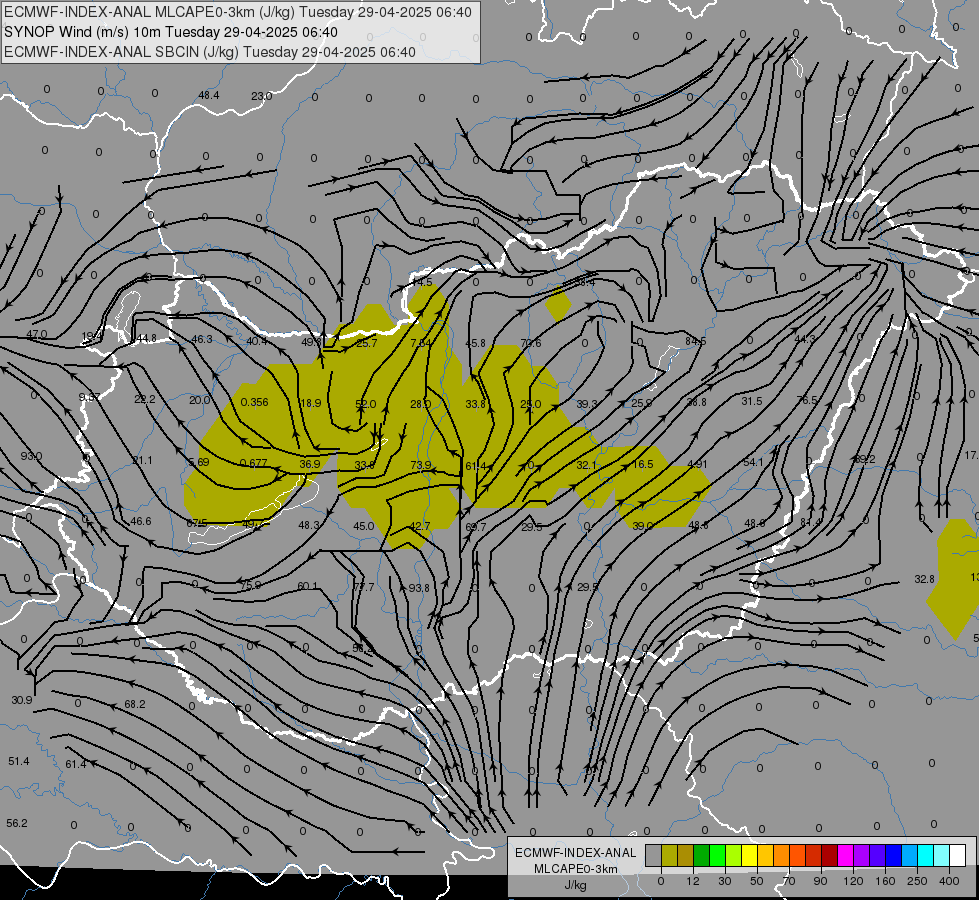This screenshot has height=900, width=979.
Task: Click the legend tick label 70
Action: tap(789, 881)
